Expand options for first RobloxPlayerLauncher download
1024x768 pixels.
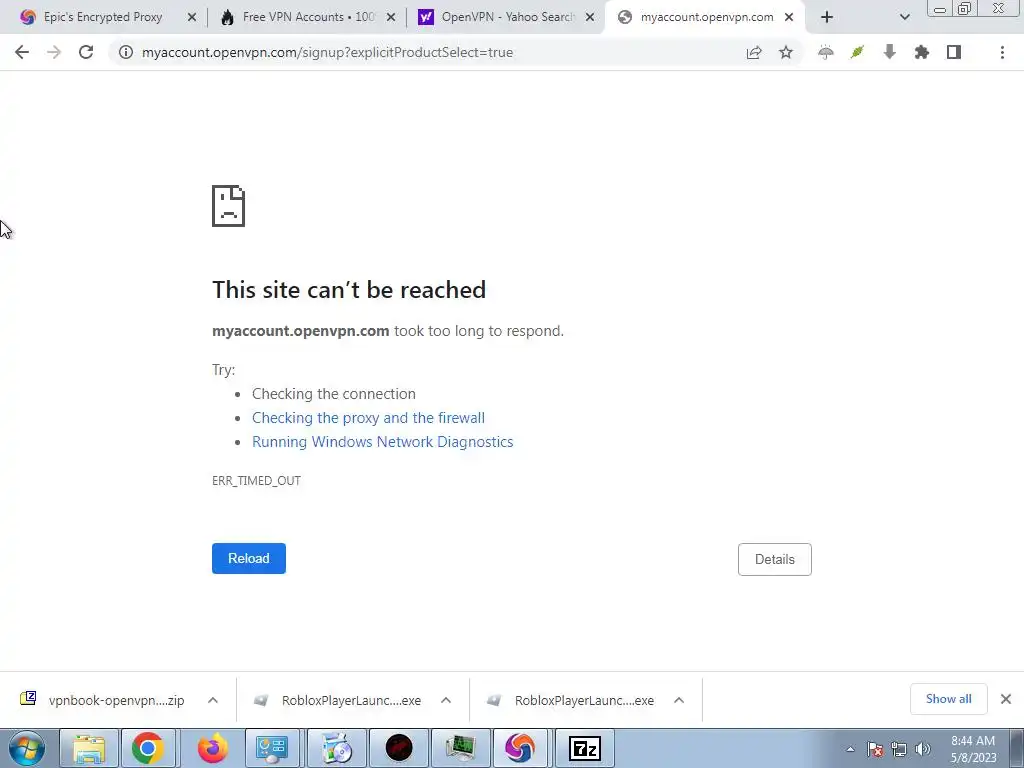446,700
